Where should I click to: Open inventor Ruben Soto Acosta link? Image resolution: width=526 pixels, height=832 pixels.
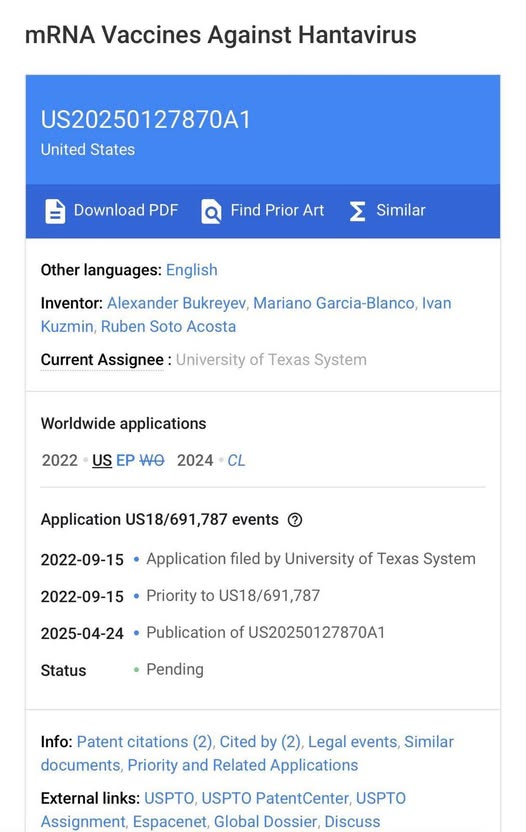168,326
